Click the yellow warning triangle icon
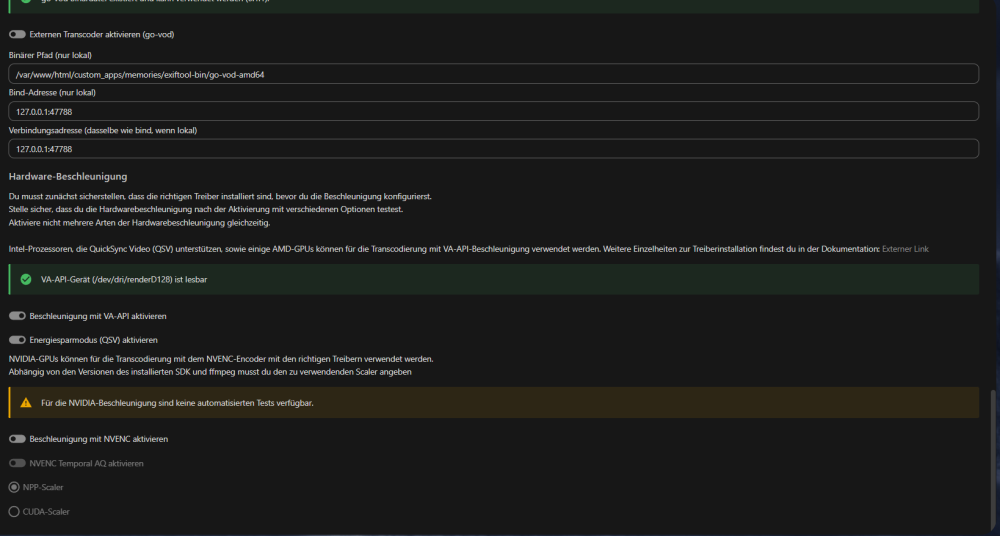The height and width of the screenshot is (536, 1000). click(x=26, y=403)
